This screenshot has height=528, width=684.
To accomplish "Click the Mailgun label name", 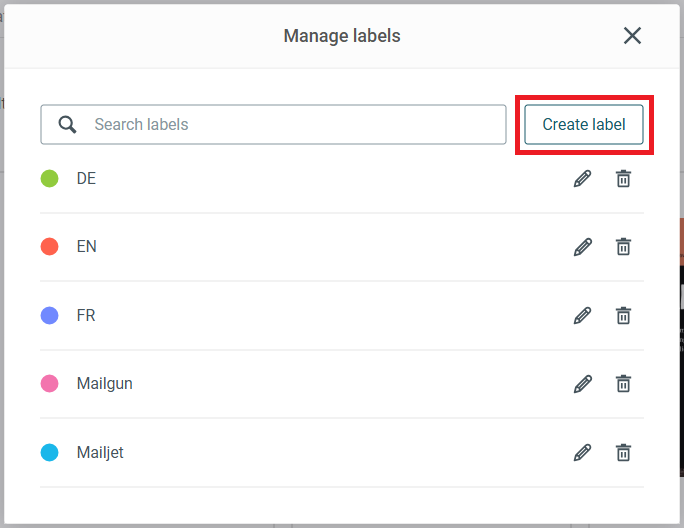I will [x=105, y=384].
